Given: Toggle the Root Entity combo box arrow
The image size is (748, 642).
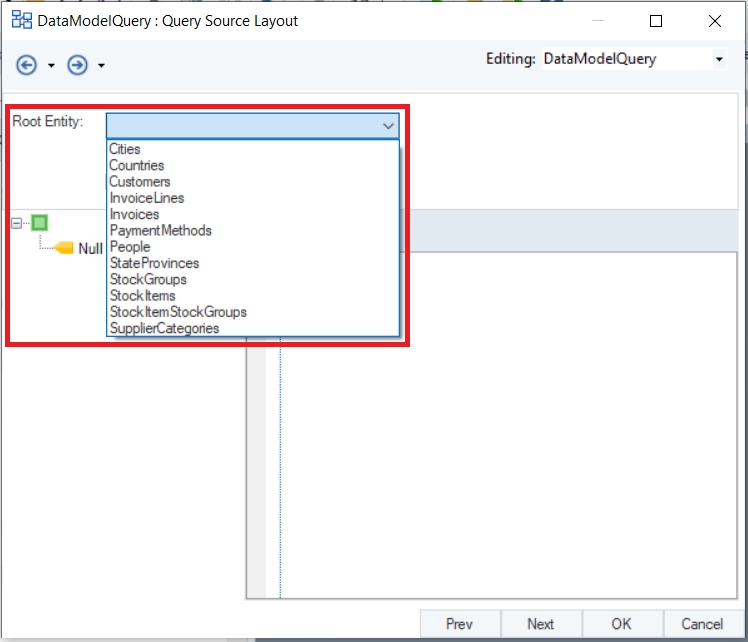Looking at the screenshot, I should coord(388,126).
